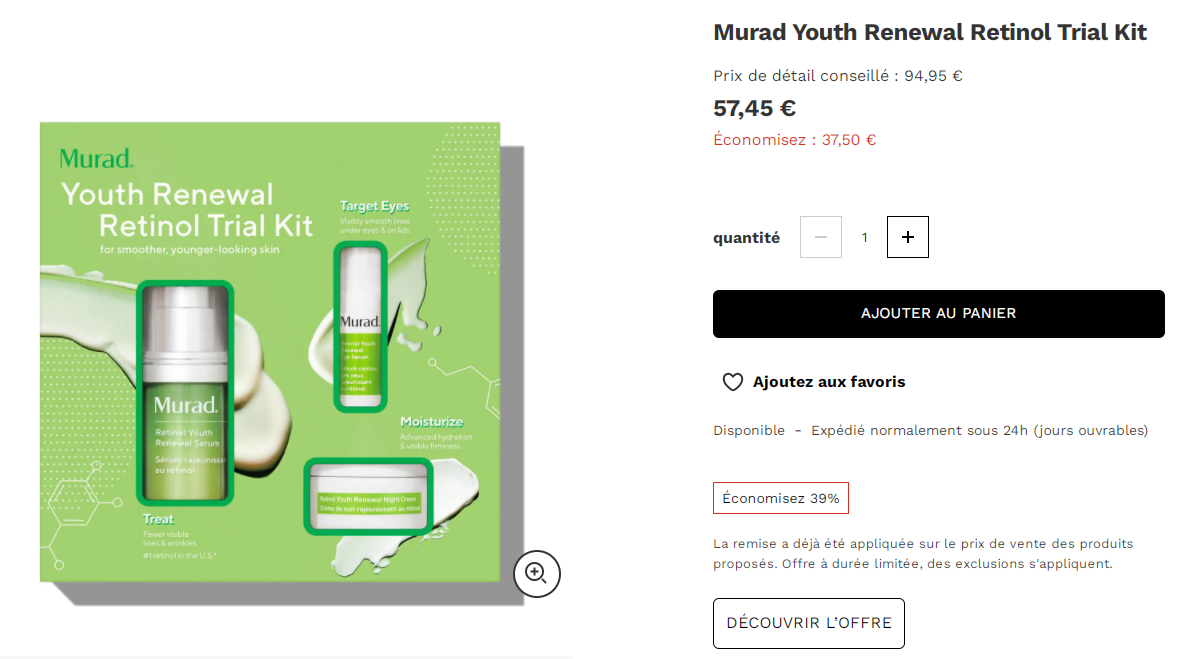Decrease quantity with the minus button
Viewport: 1177px width, 659px height.
click(x=820, y=237)
